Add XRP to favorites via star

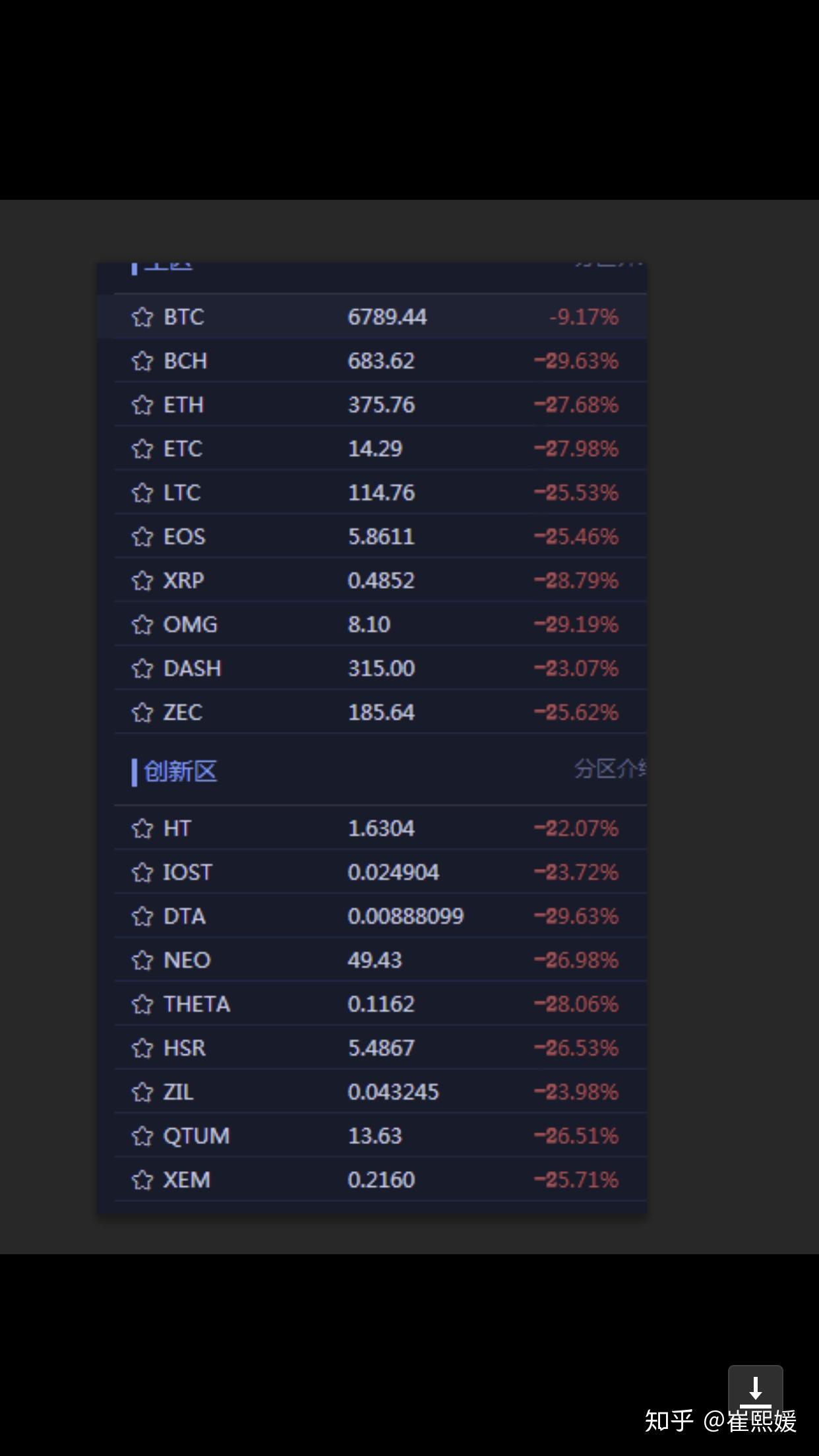[x=142, y=581]
